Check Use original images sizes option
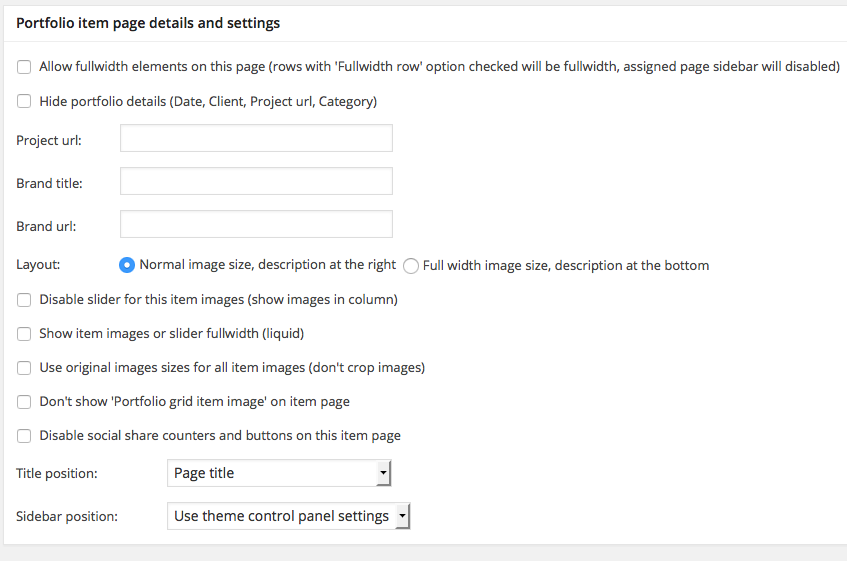847x561 pixels. 24,368
